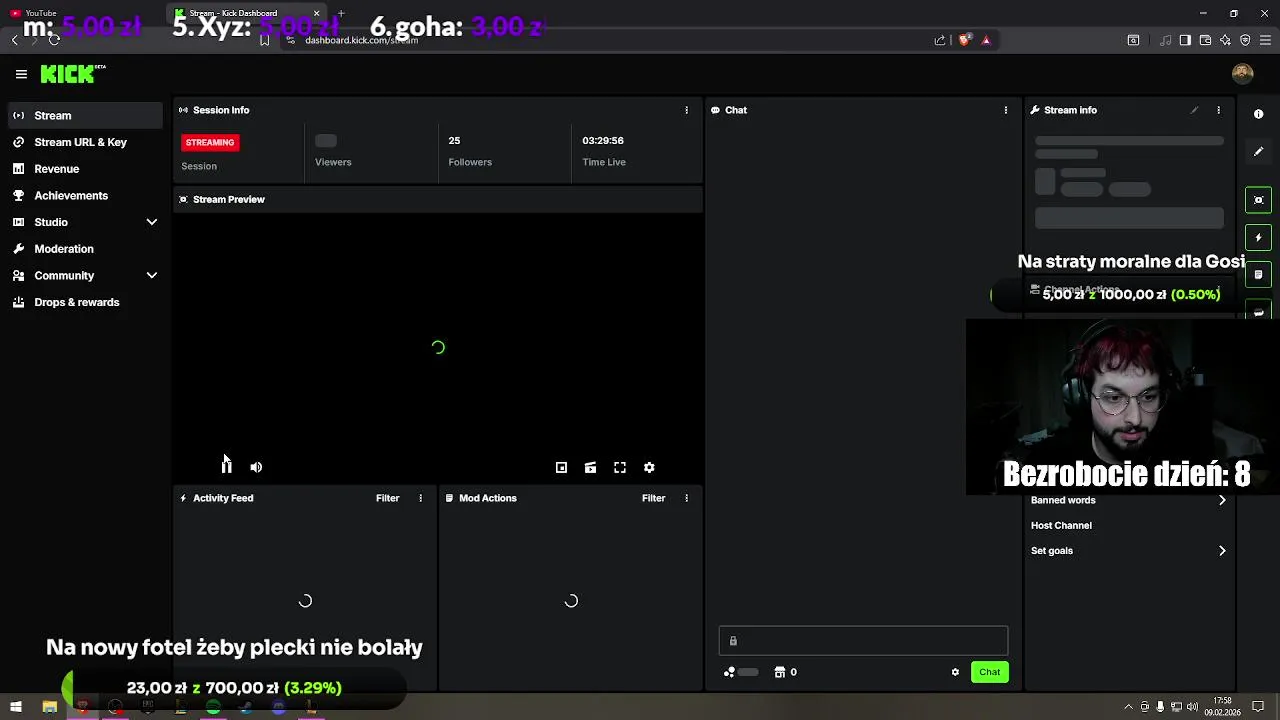This screenshot has width=1280, height=720.
Task: Open chat settings gear icon
Action: click(955, 672)
